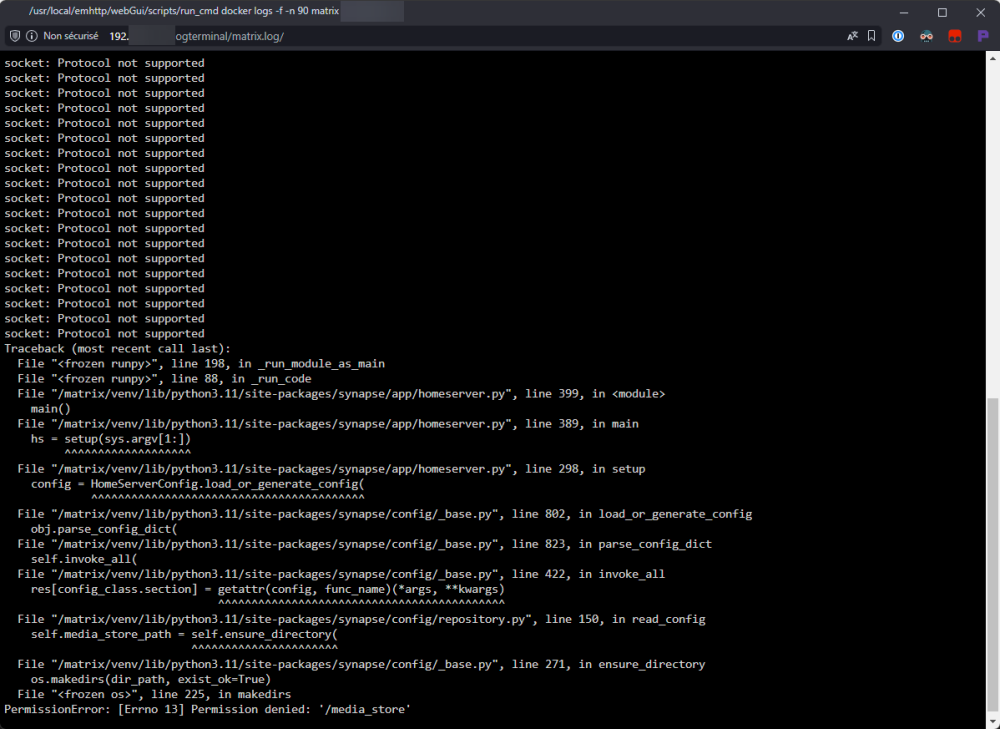Click the PermissionError Errno 13 line
The image size is (1000, 729).
click(x=207, y=709)
